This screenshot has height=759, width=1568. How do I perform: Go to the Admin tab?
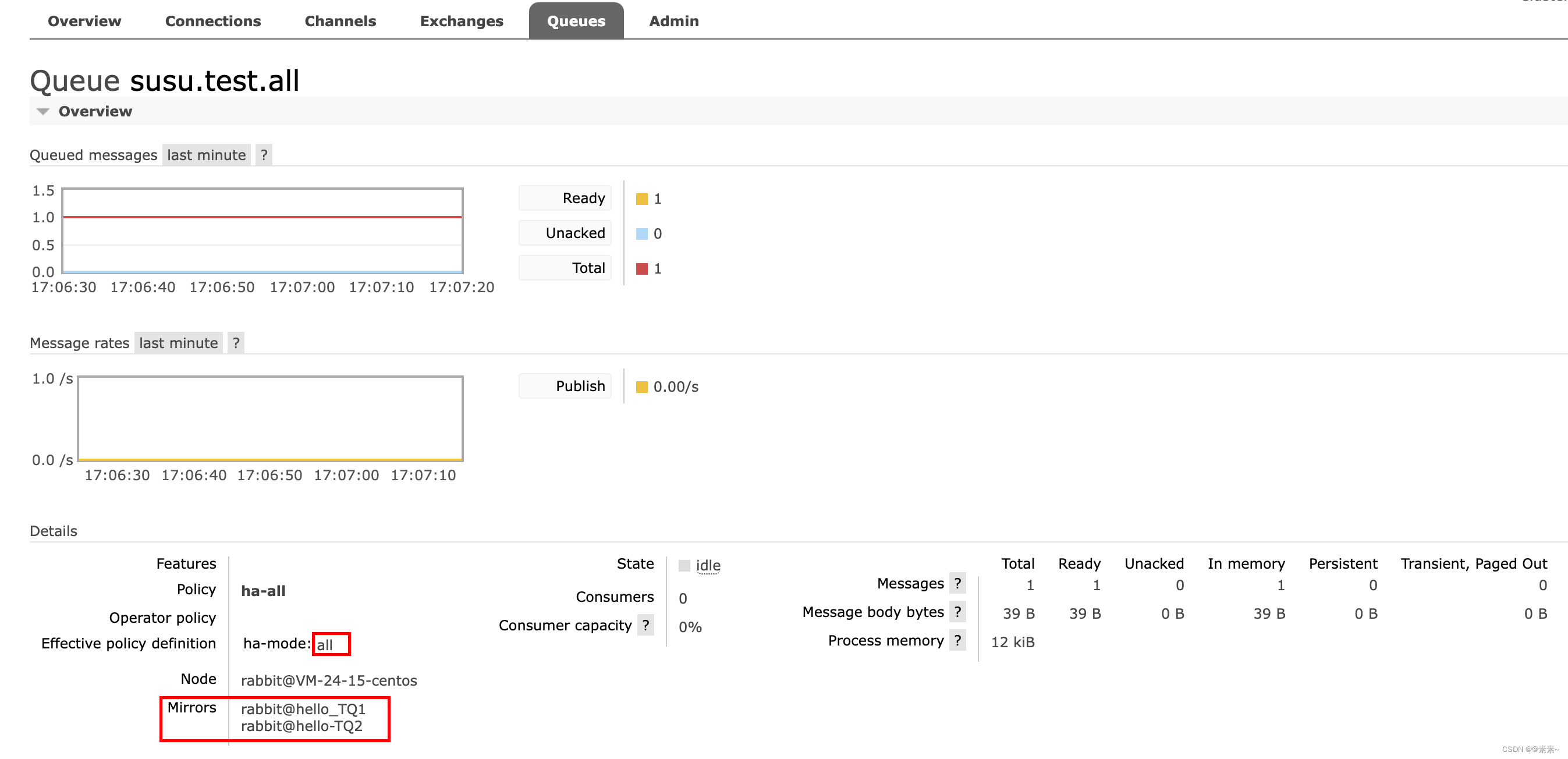[673, 22]
